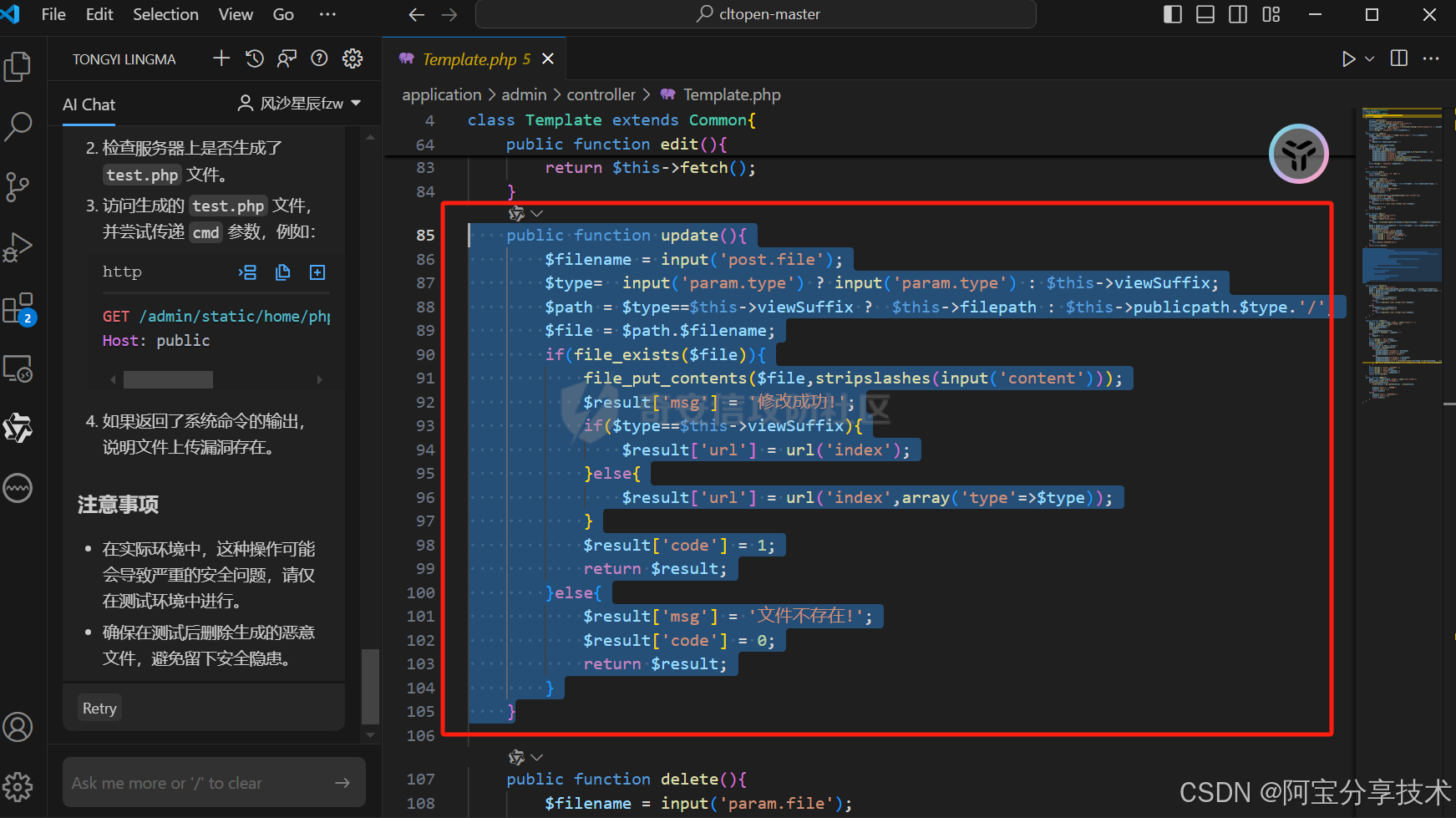This screenshot has width=1456, height=818.
Task: Open Source Control view
Action: (18, 187)
